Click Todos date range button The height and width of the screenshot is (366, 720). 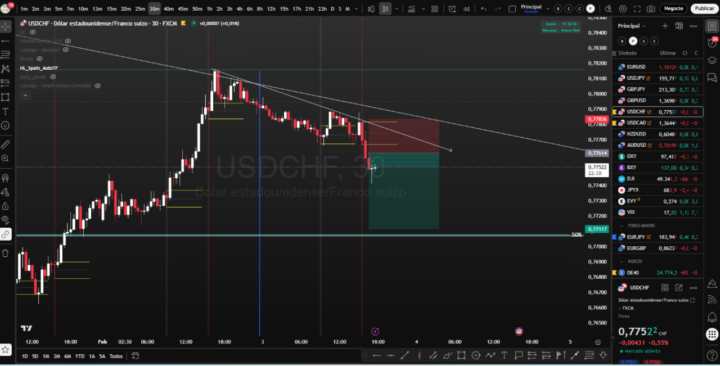tap(116, 356)
